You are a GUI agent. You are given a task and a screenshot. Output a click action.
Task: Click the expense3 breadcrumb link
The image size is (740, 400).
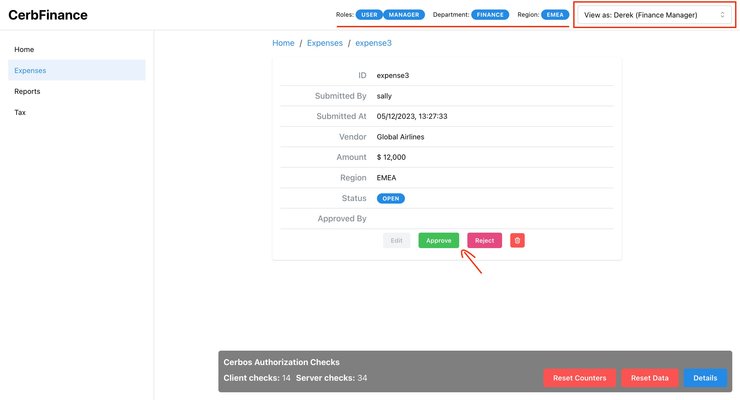(373, 43)
